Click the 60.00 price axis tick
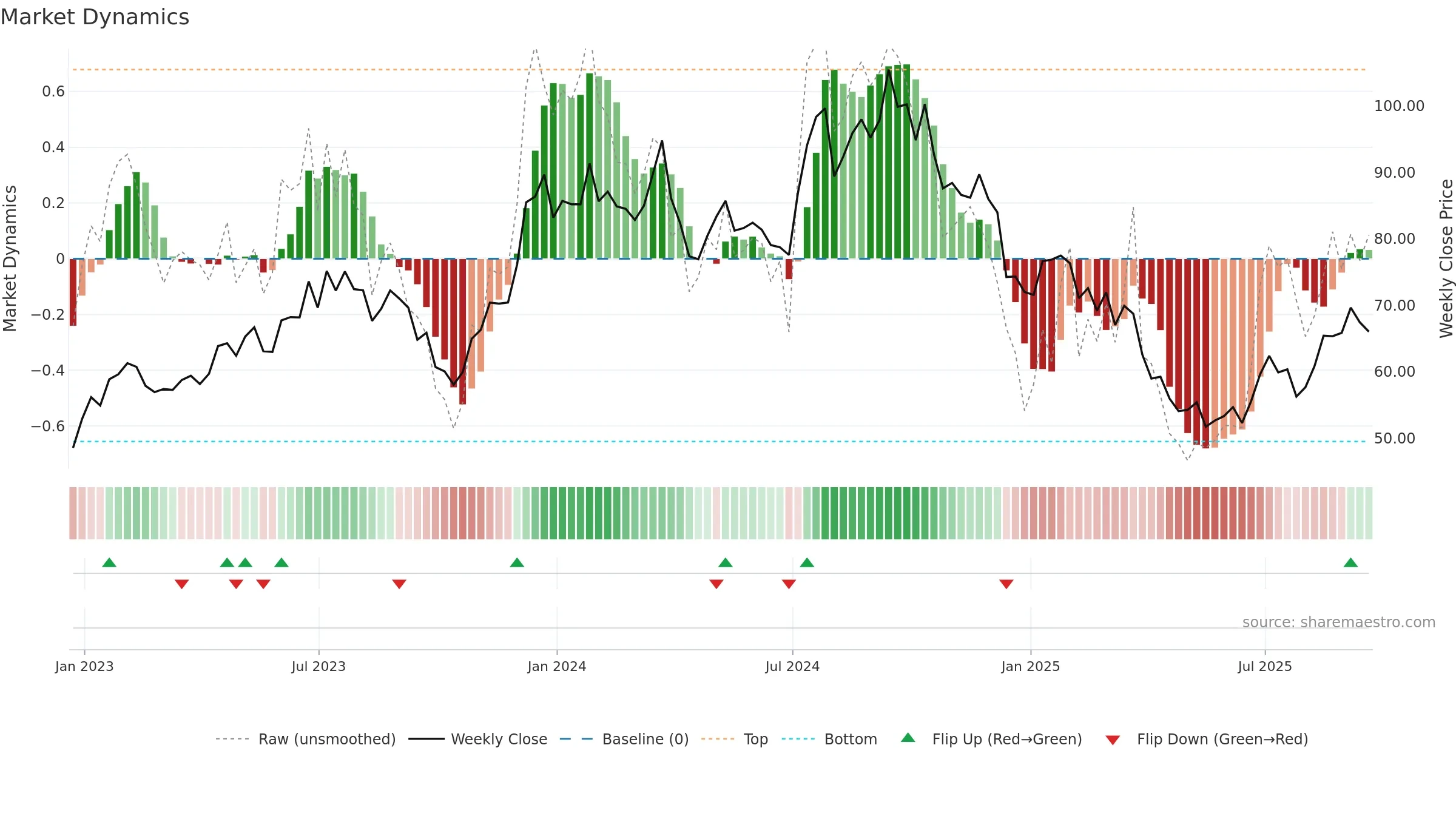 pyautogui.click(x=1395, y=372)
